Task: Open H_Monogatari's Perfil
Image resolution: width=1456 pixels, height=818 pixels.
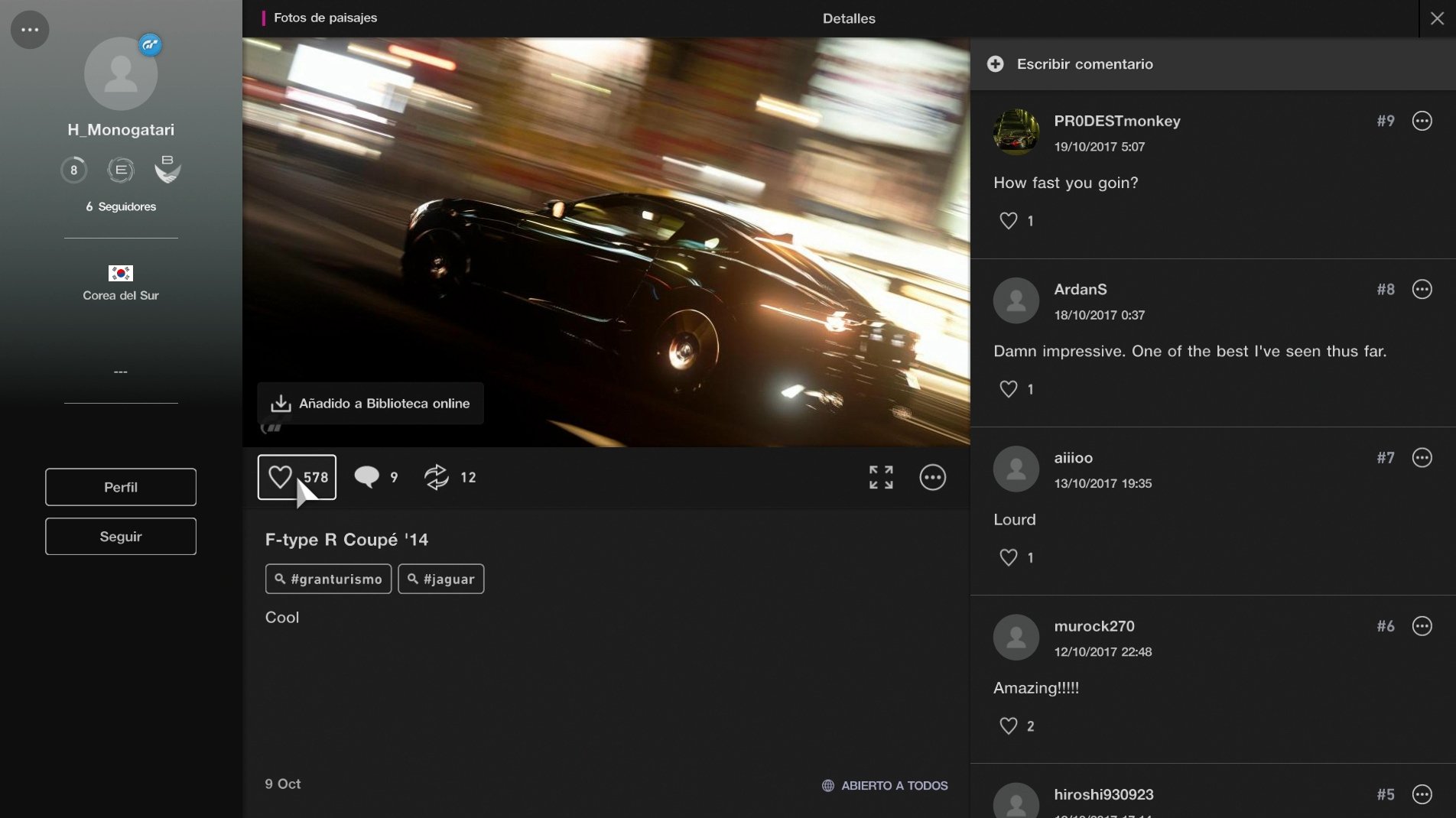Action: click(x=120, y=487)
